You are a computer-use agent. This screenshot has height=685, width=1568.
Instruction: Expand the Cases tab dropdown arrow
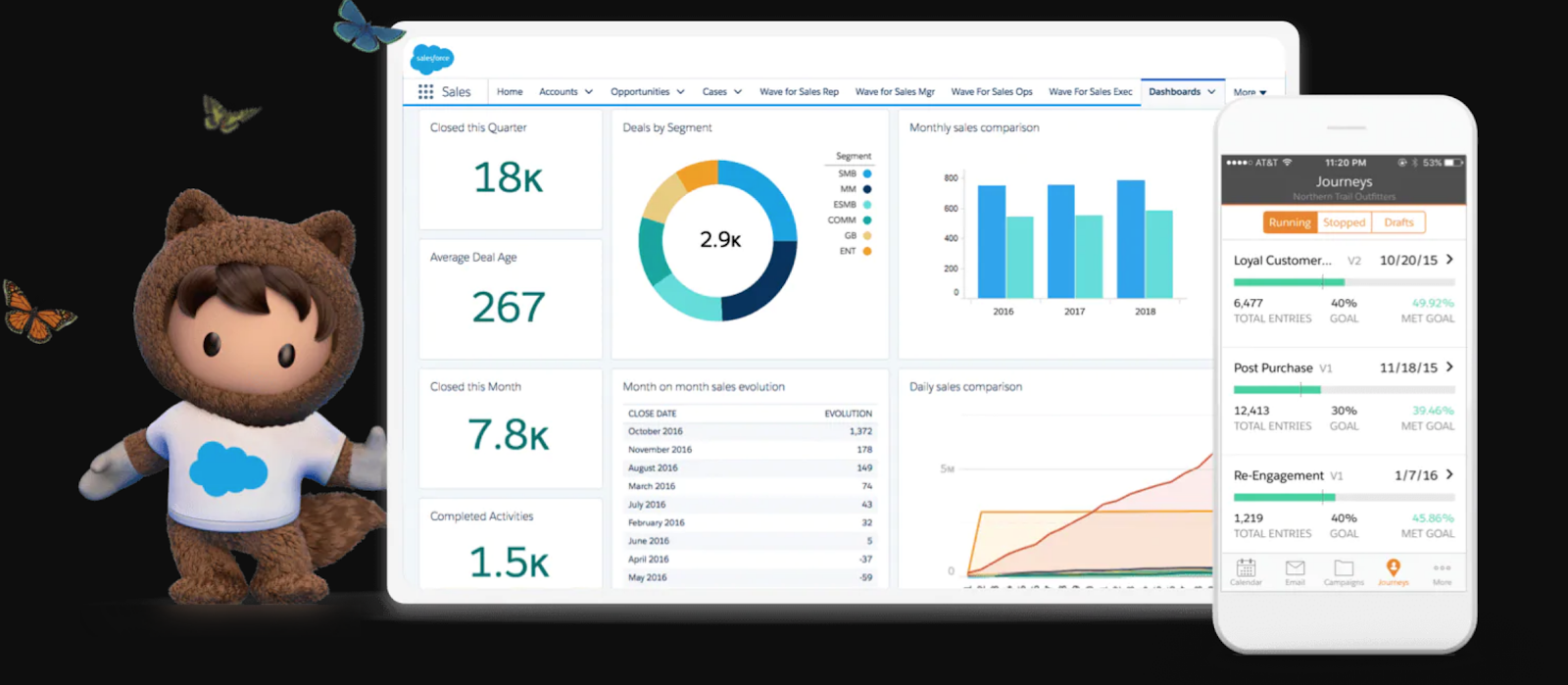tap(738, 92)
